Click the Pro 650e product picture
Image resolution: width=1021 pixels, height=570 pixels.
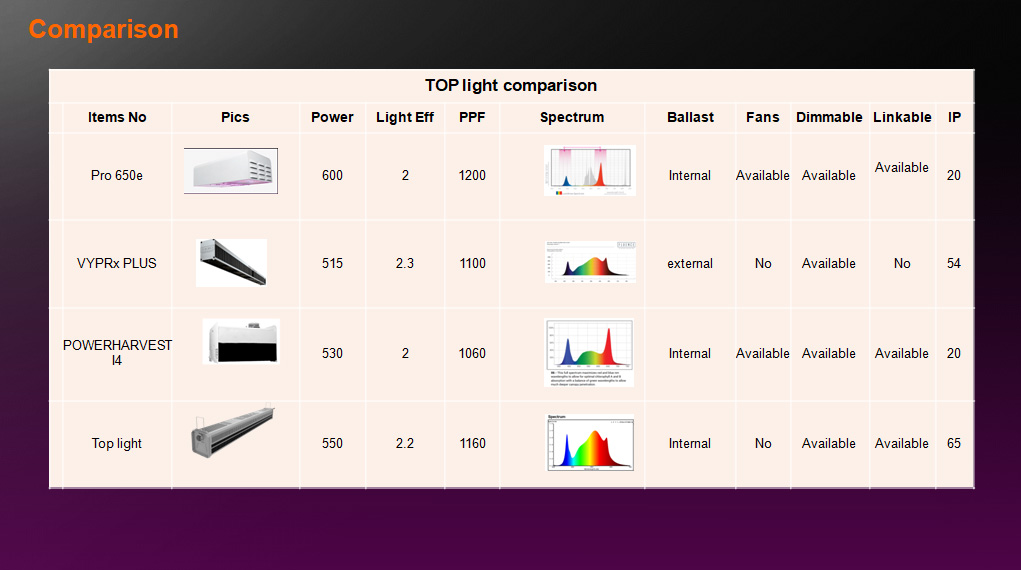231,171
